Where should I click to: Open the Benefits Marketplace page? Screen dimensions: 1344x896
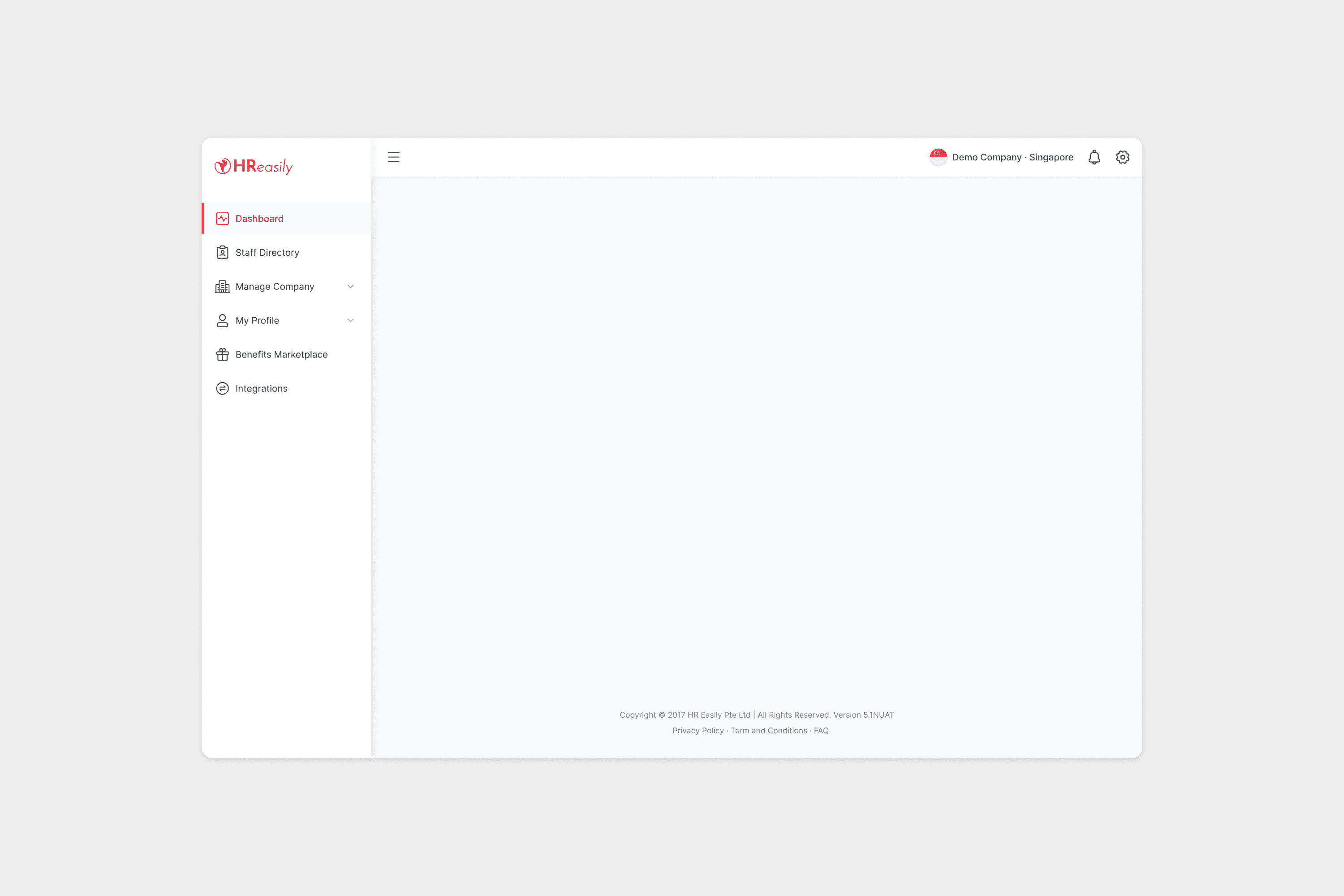(x=281, y=354)
